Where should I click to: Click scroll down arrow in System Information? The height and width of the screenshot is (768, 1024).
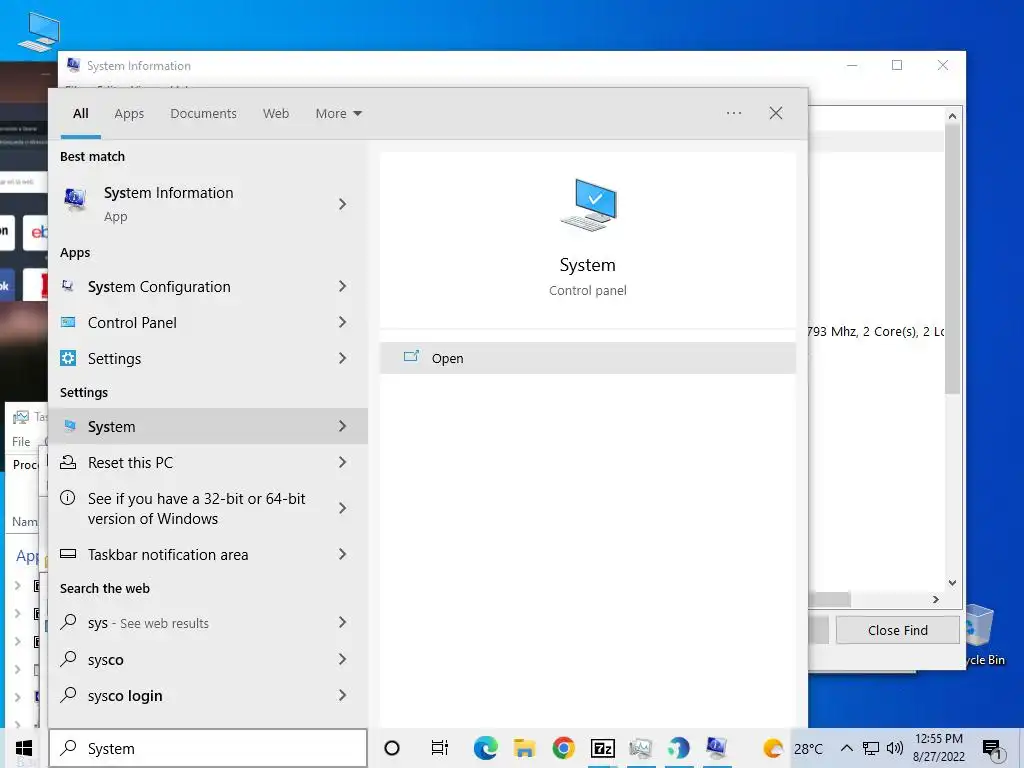(952, 583)
